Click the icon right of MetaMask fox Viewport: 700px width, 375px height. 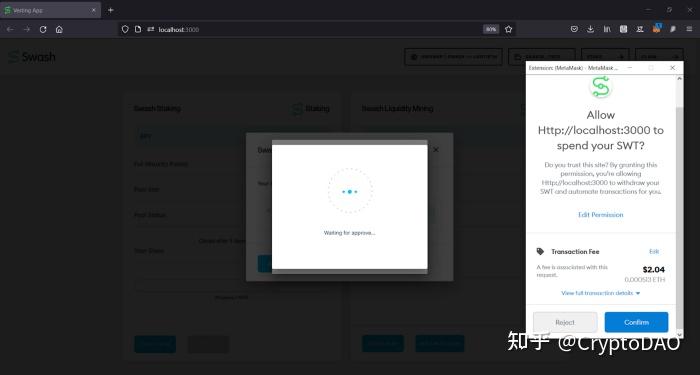click(673, 29)
